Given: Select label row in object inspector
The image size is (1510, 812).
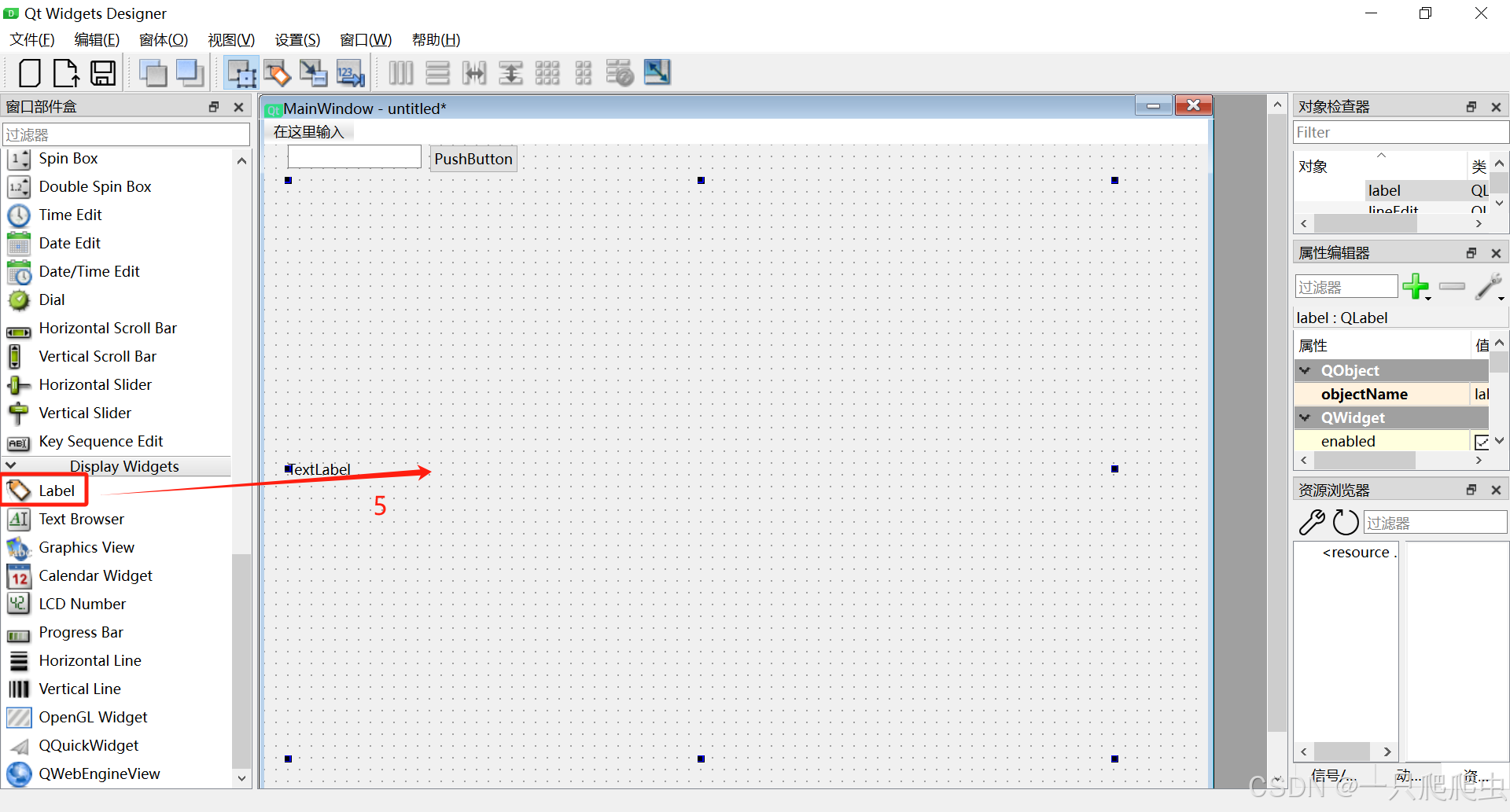Looking at the screenshot, I should pyautogui.click(x=1392, y=190).
